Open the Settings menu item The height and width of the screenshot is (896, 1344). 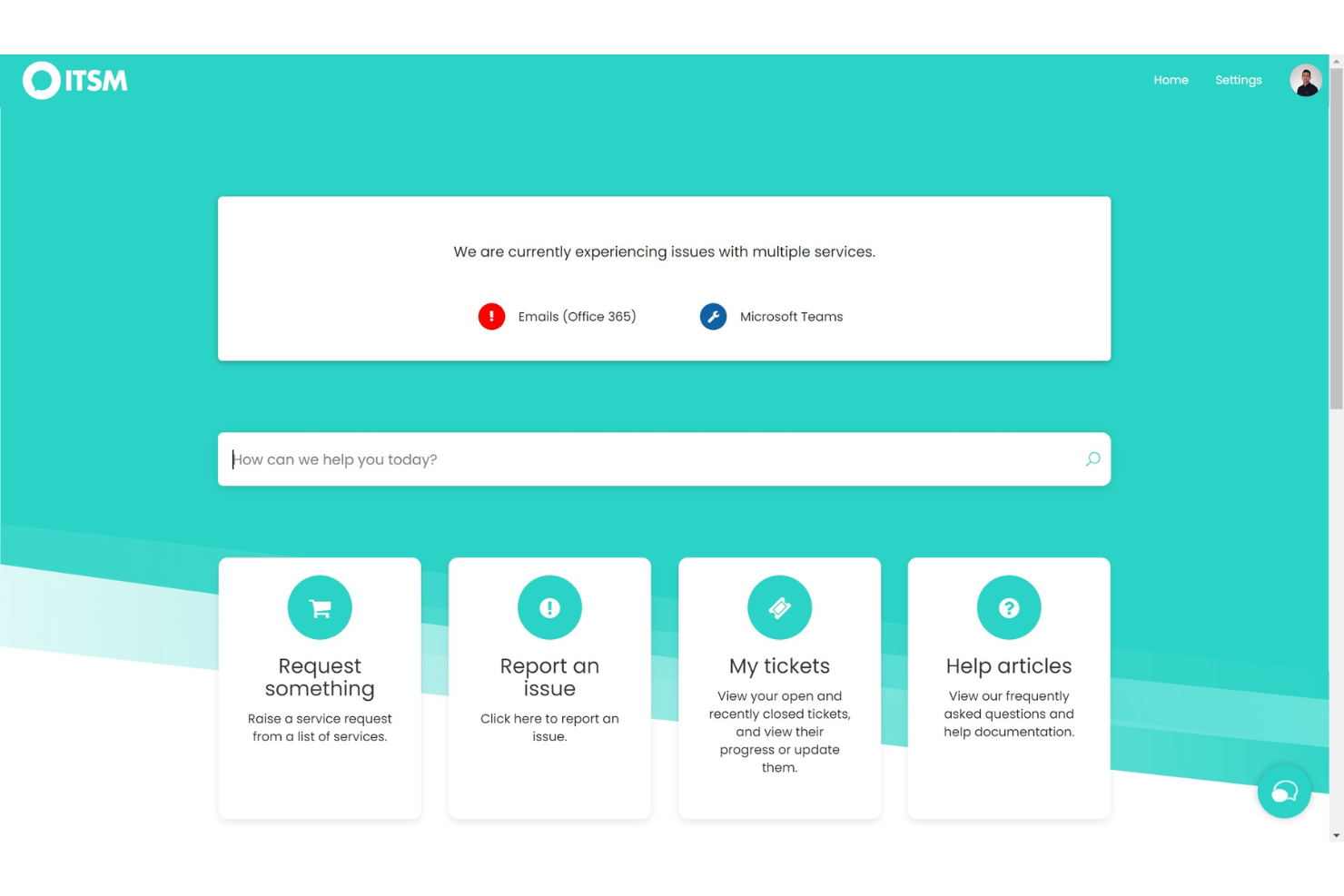click(1238, 80)
